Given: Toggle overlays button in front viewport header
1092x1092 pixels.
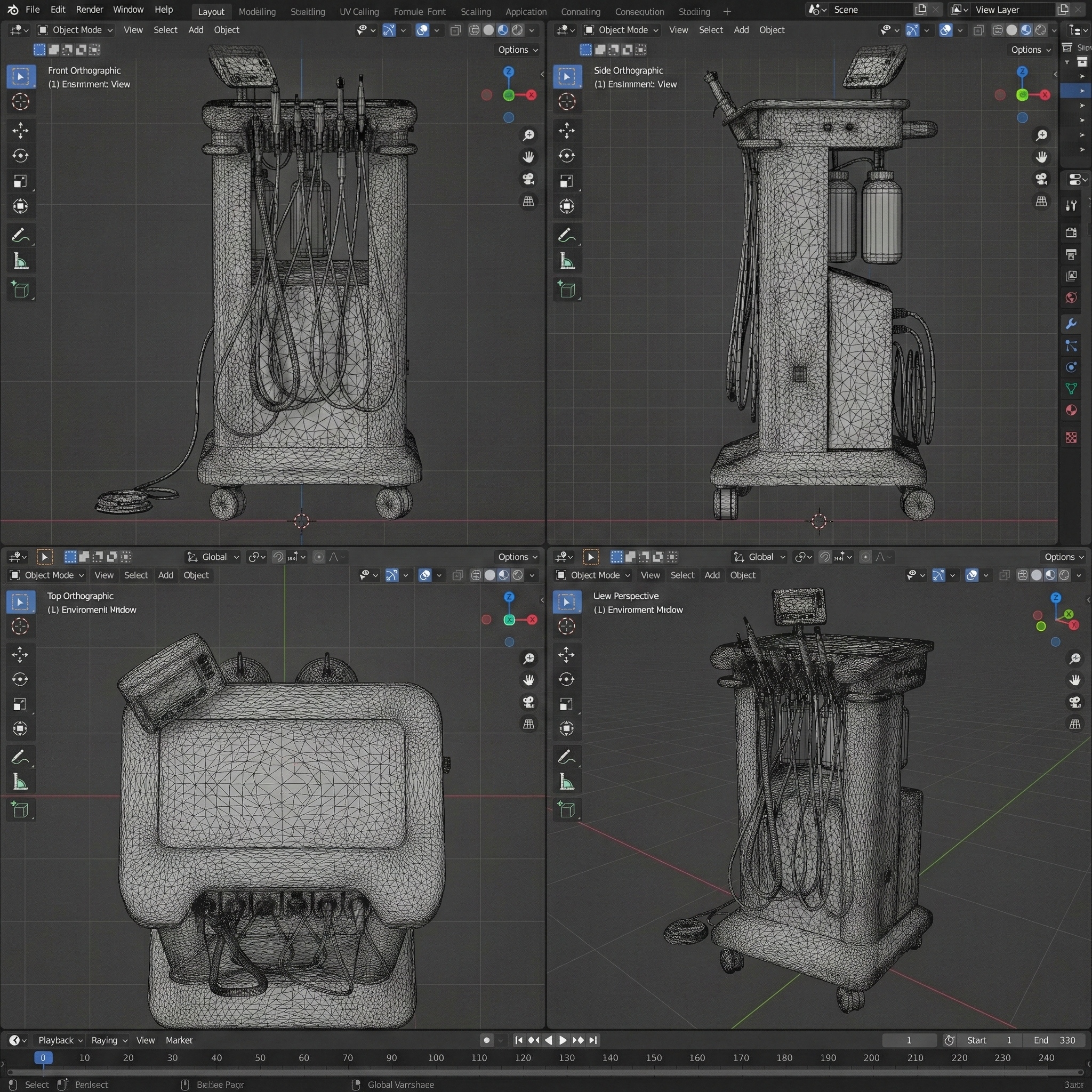Looking at the screenshot, I should [x=422, y=30].
